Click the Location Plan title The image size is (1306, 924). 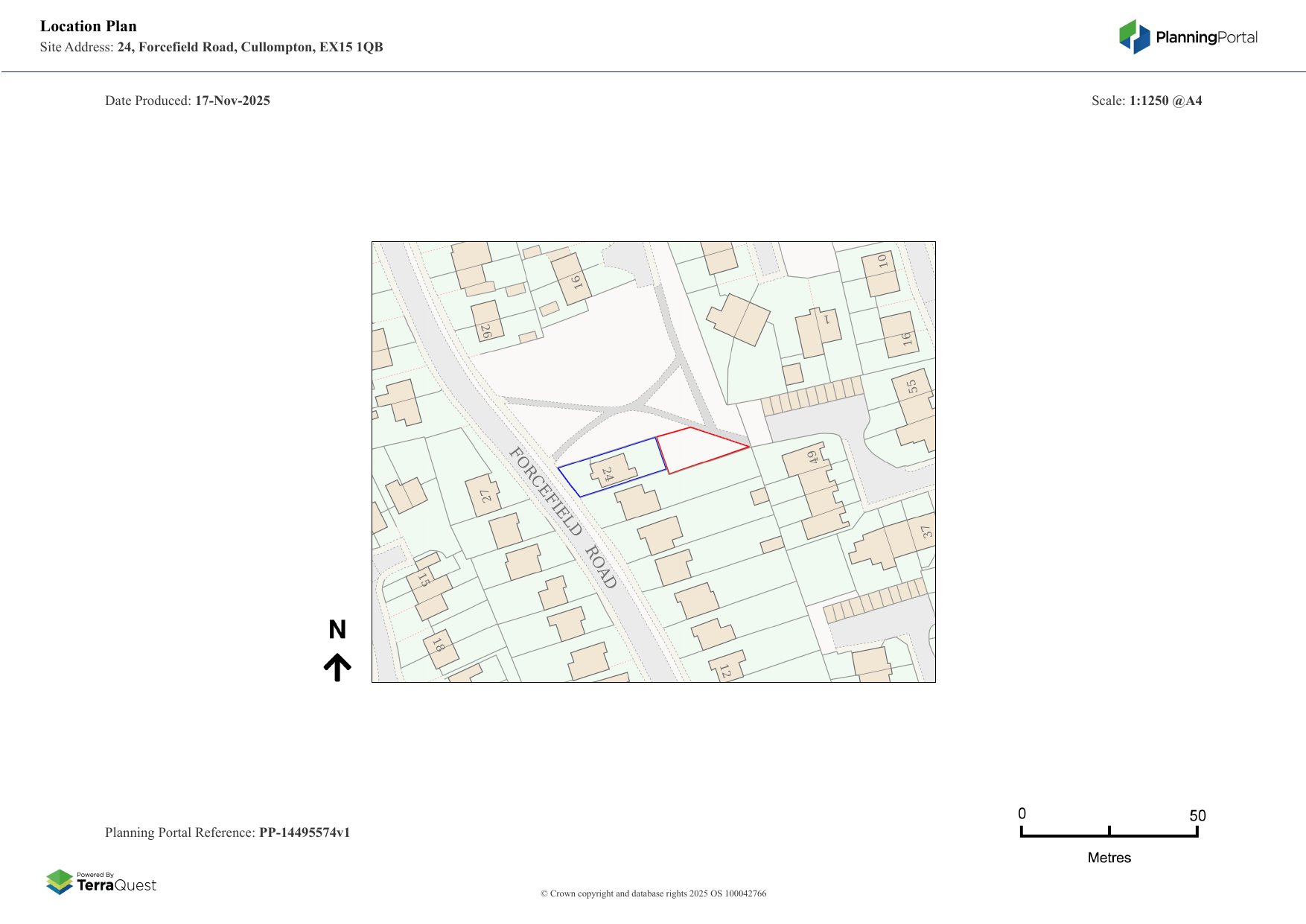pyautogui.click(x=89, y=26)
